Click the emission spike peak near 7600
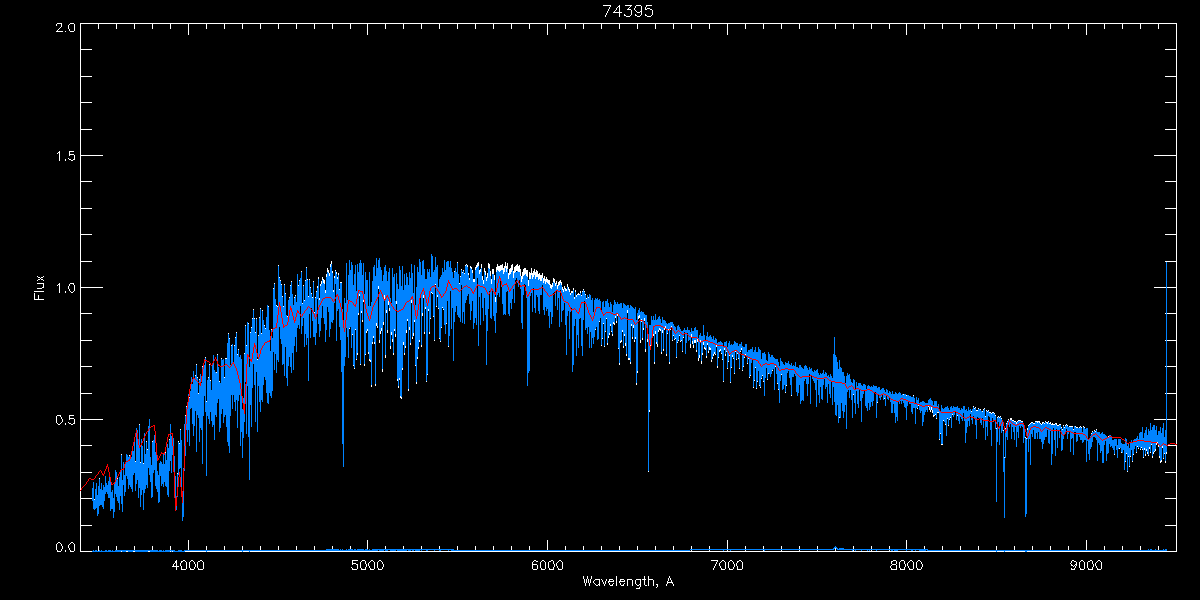The height and width of the screenshot is (600, 1200). pyautogui.click(x=835, y=339)
